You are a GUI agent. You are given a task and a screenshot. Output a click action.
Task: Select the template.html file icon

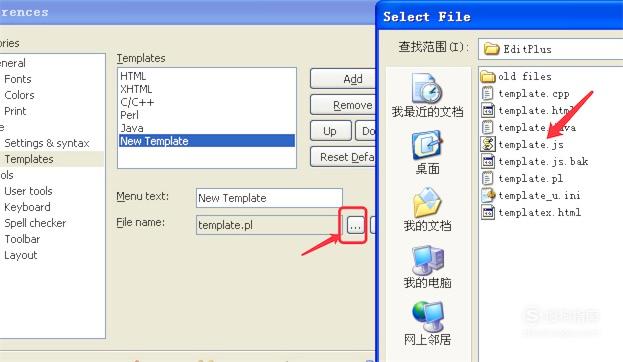tap(488, 110)
